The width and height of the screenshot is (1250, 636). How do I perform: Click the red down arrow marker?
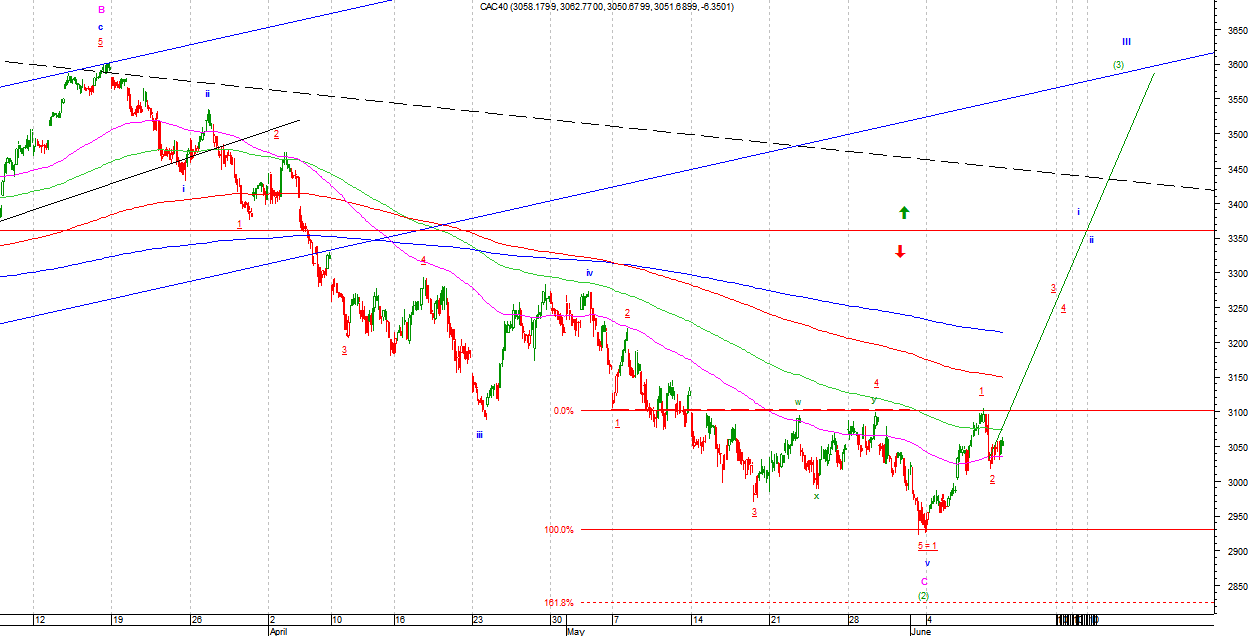pos(900,252)
